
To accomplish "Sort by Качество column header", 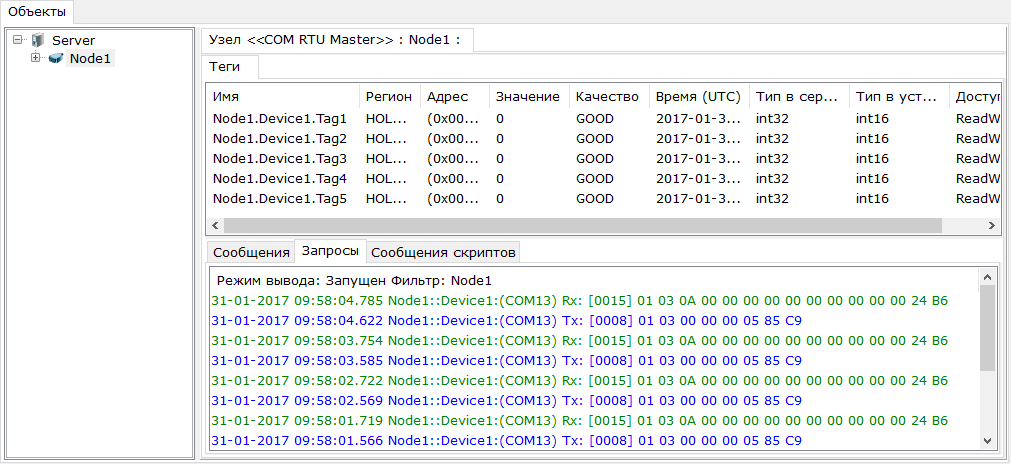I will (x=607, y=97).
